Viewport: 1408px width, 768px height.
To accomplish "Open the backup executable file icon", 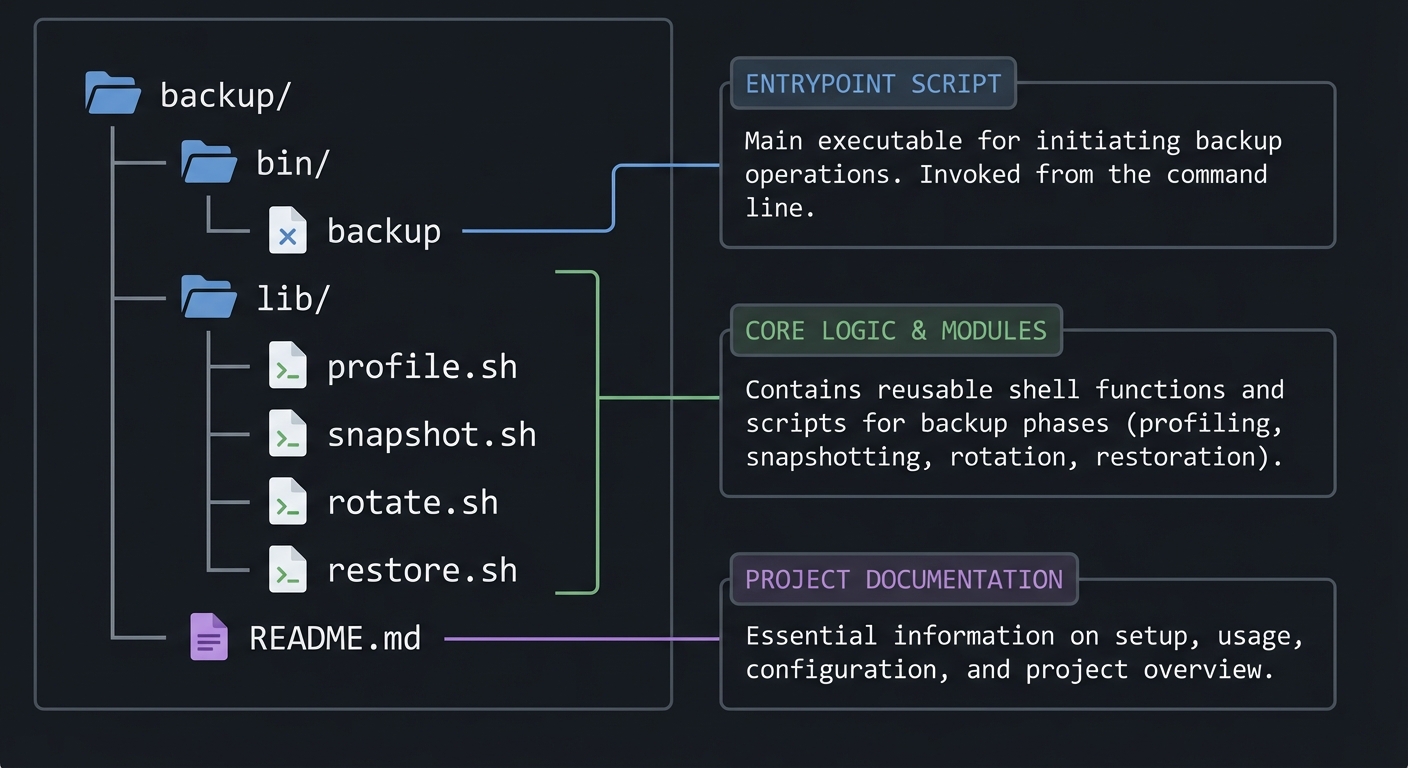I will tap(288, 230).
